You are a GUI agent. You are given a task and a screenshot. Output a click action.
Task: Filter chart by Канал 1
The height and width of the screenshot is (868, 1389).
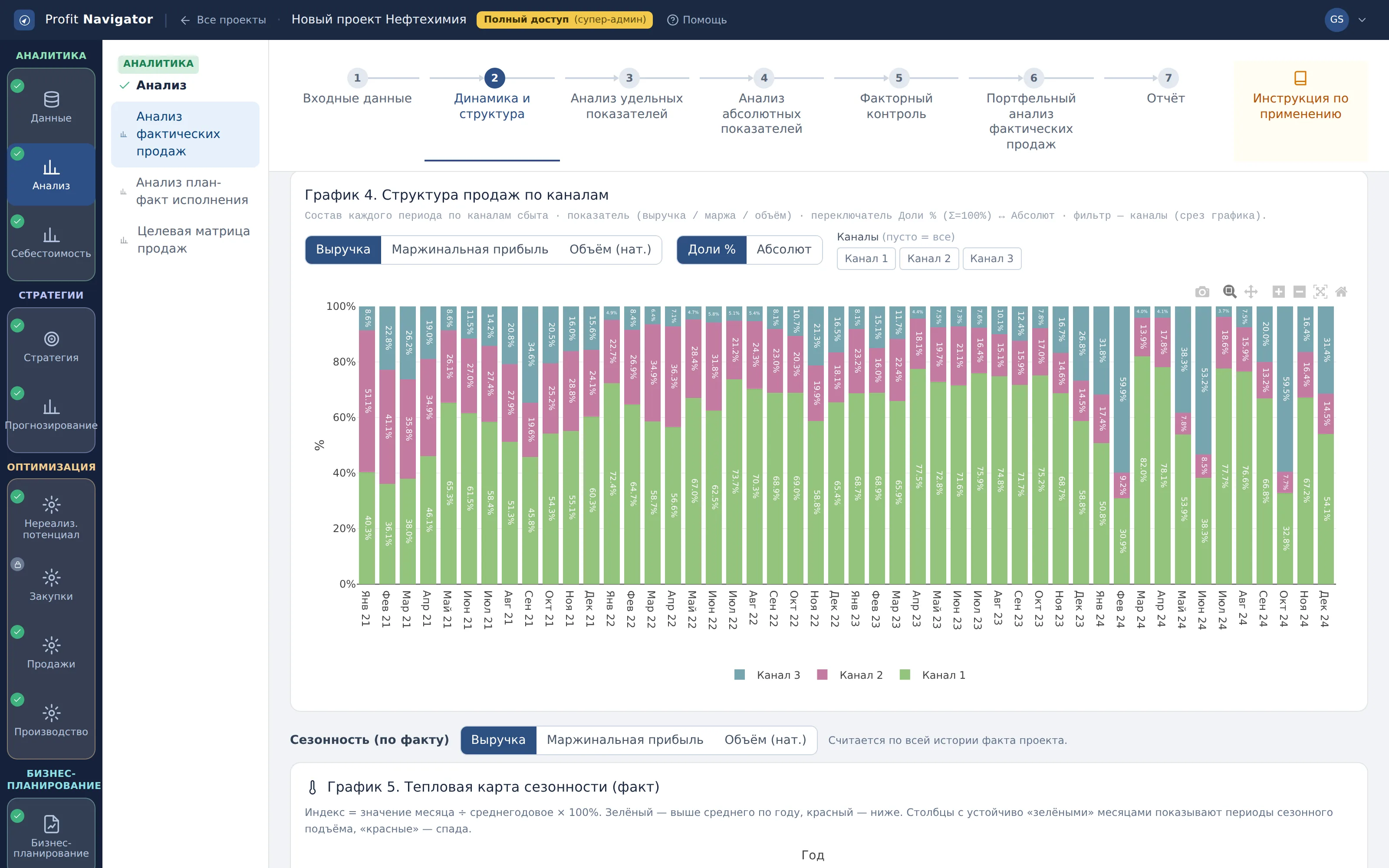(x=866, y=259)
